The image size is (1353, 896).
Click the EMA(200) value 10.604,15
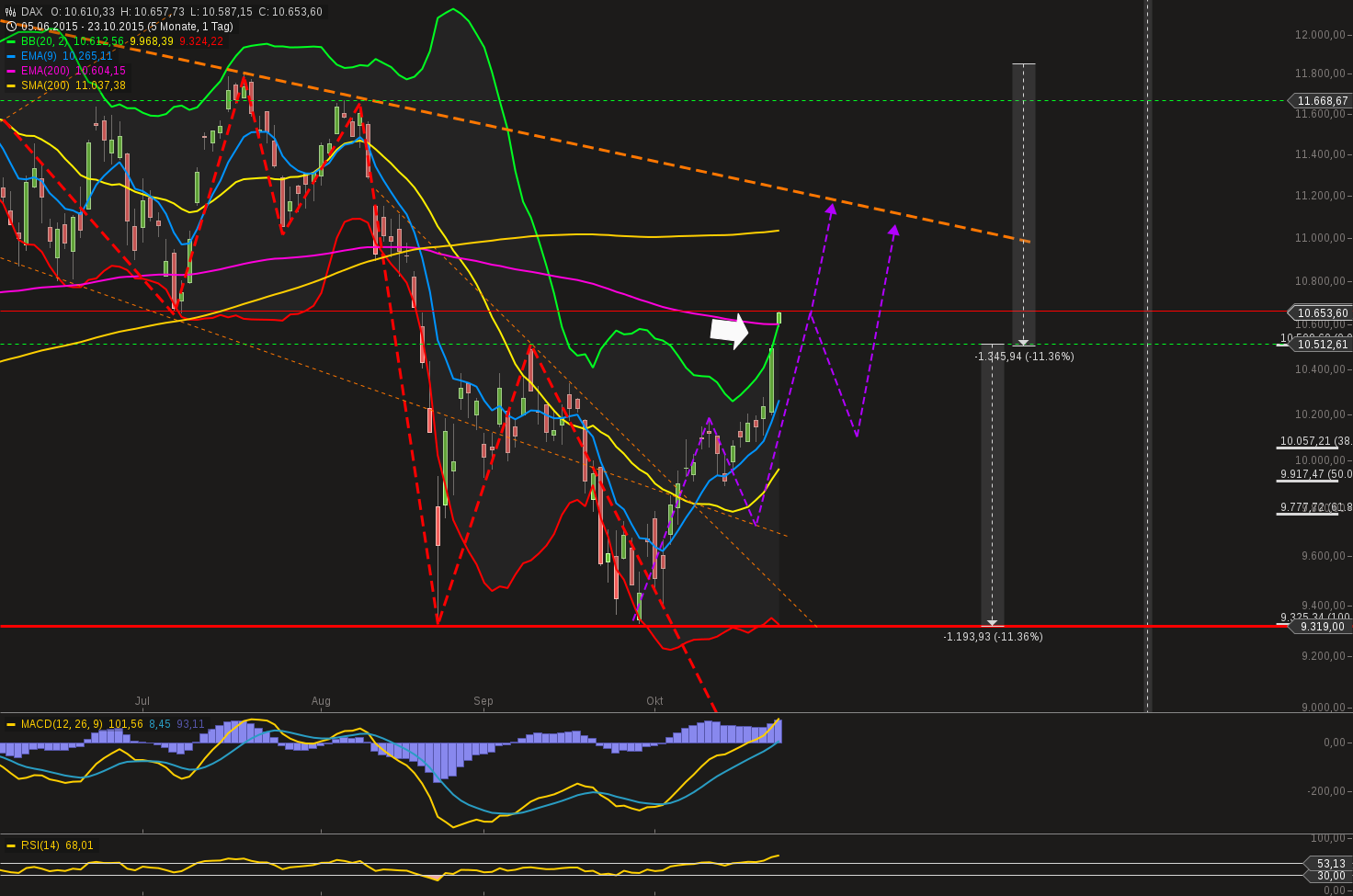[x=101, y=71]
